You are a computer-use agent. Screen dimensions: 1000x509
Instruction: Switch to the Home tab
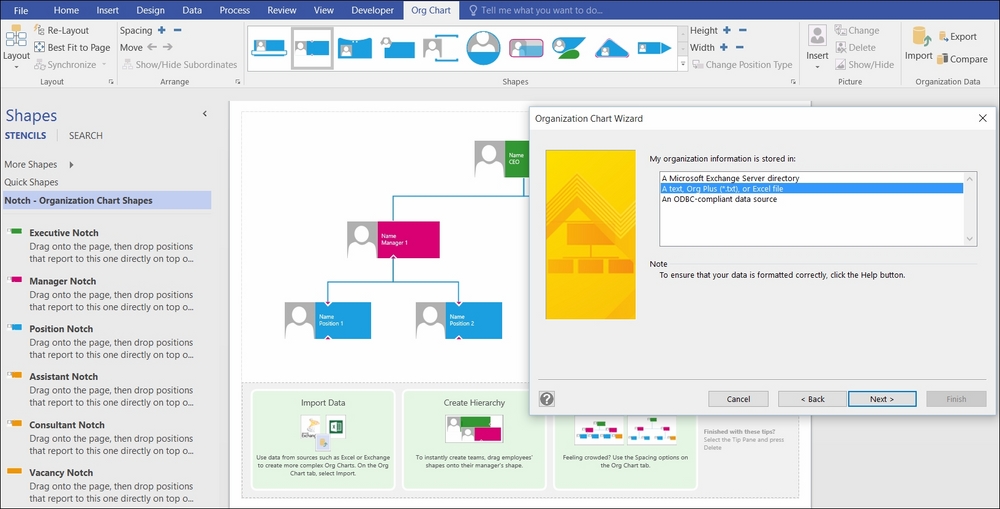coord(66,10)
